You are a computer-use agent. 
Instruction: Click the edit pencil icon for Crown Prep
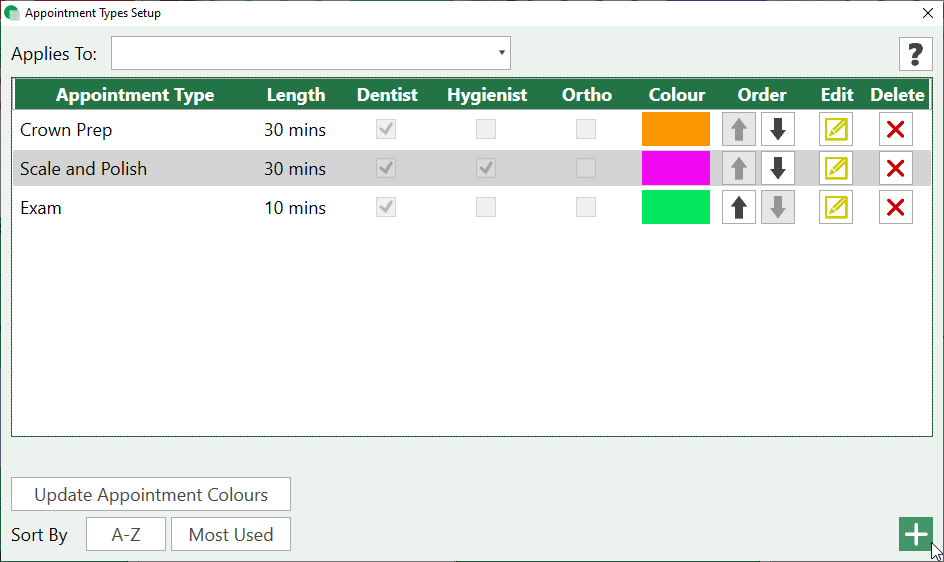(835, 130)
